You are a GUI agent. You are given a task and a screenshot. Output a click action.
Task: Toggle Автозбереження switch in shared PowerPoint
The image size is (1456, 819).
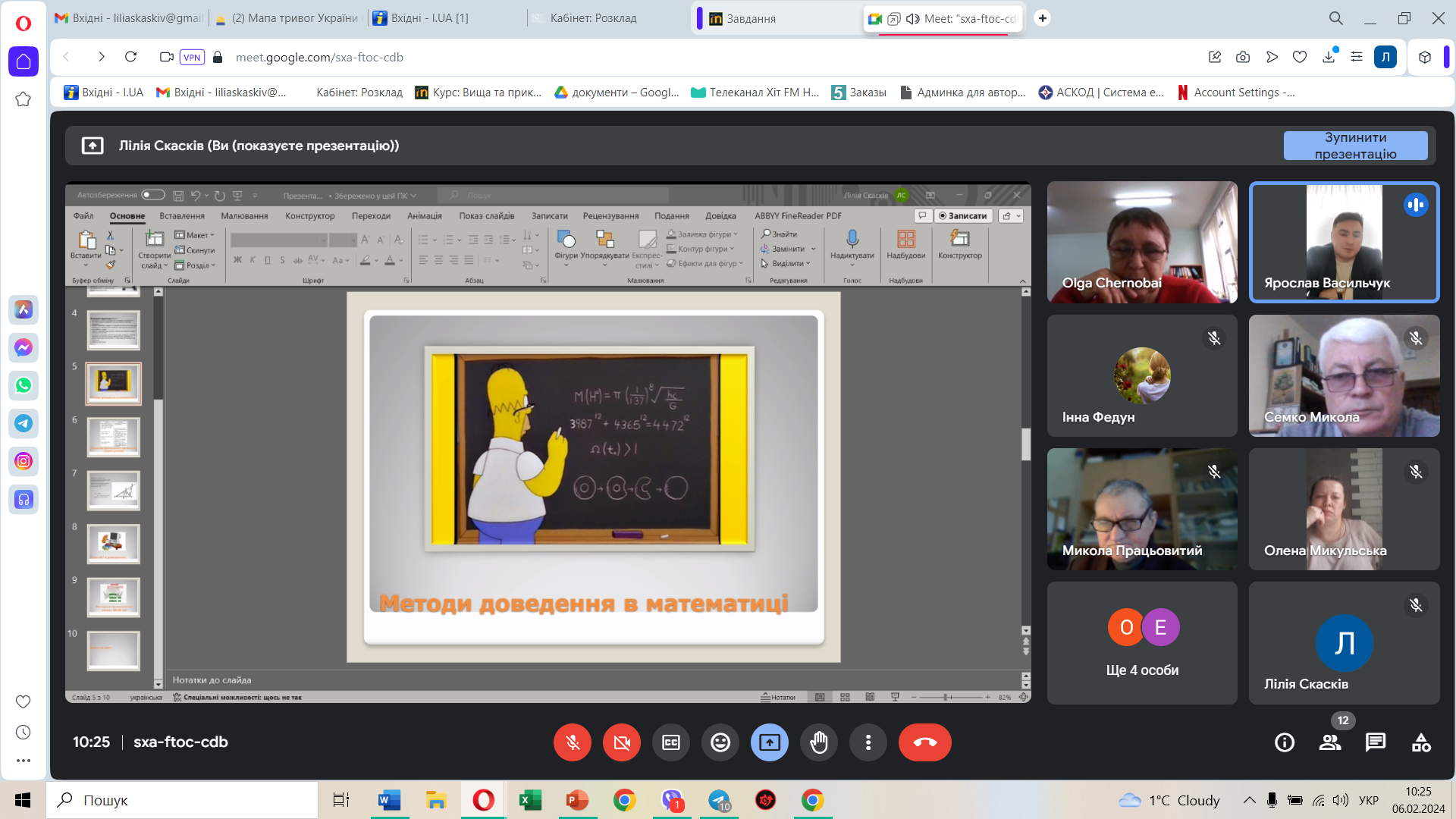pos(153,195)
